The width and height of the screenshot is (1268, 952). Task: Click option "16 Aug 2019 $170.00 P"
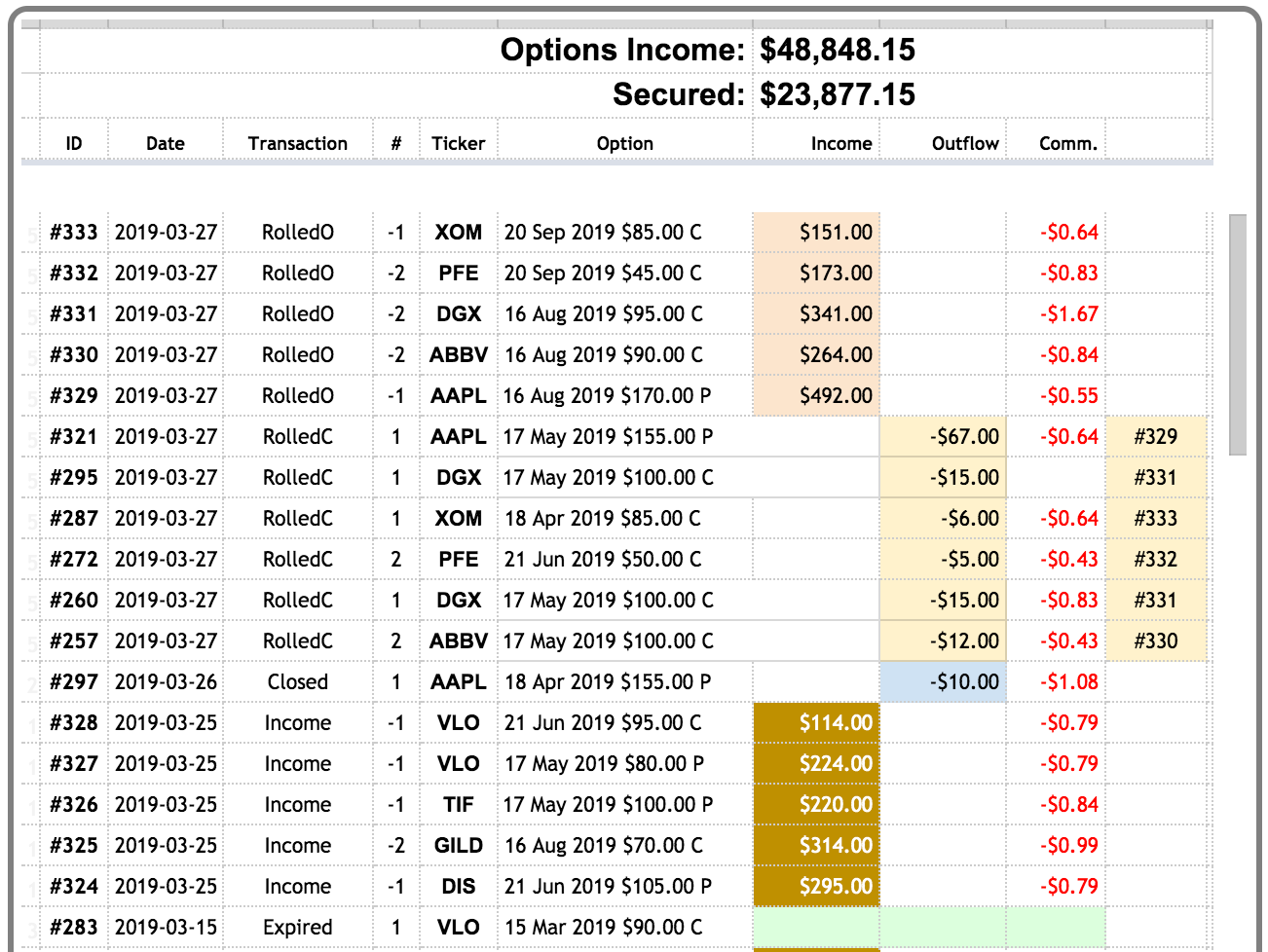[608, 396]
